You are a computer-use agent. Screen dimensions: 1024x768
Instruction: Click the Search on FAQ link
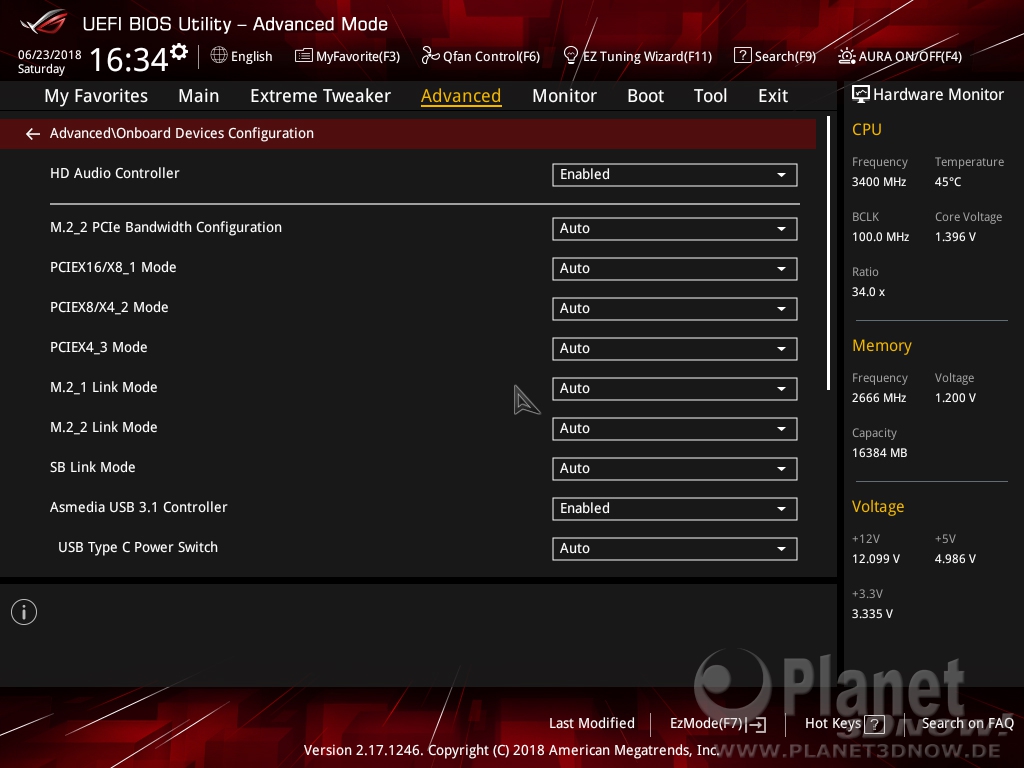click(x=967, y=724)
